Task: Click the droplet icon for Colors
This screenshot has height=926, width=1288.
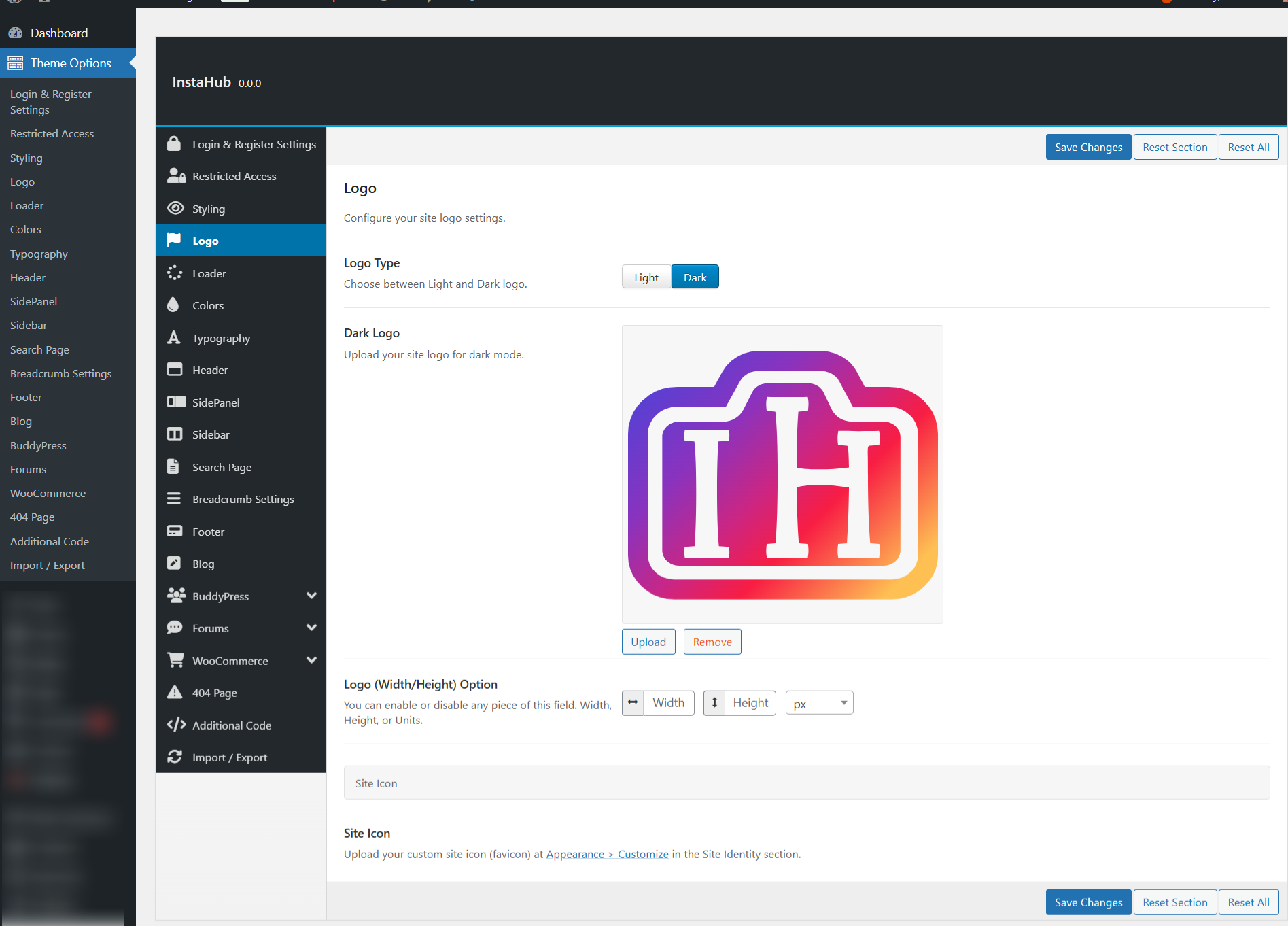Action: 173,305
